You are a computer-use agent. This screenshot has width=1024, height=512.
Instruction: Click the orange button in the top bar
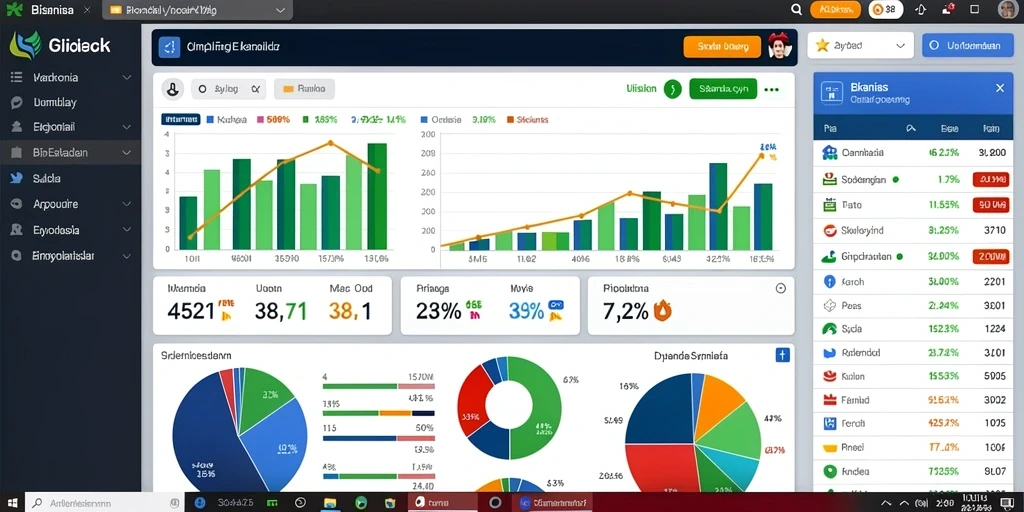click(x=835, y=9)
